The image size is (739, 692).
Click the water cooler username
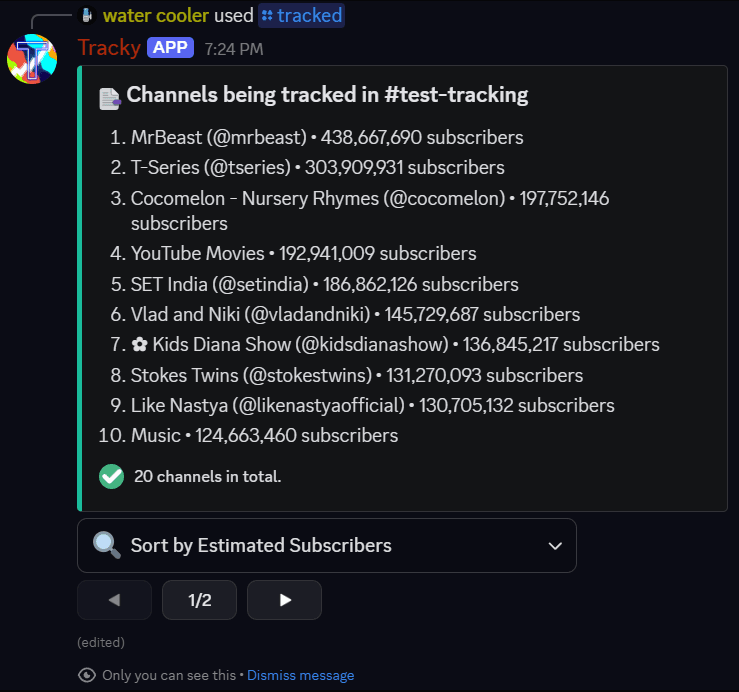(156, 15)
